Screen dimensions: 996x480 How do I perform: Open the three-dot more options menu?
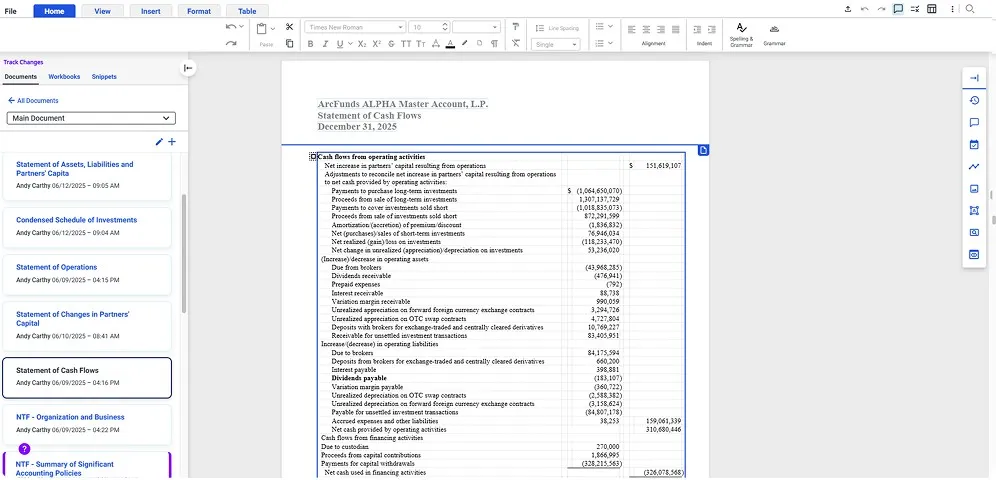point(952,9)
